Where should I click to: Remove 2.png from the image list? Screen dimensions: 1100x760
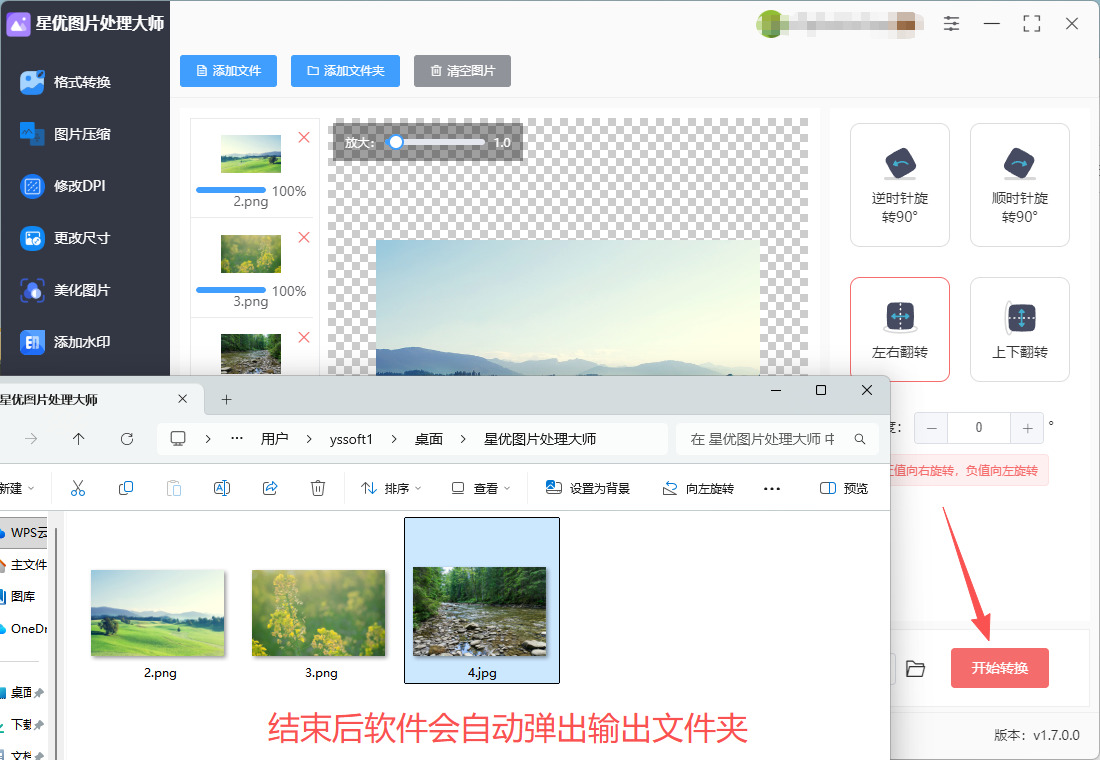coord(304,138)
